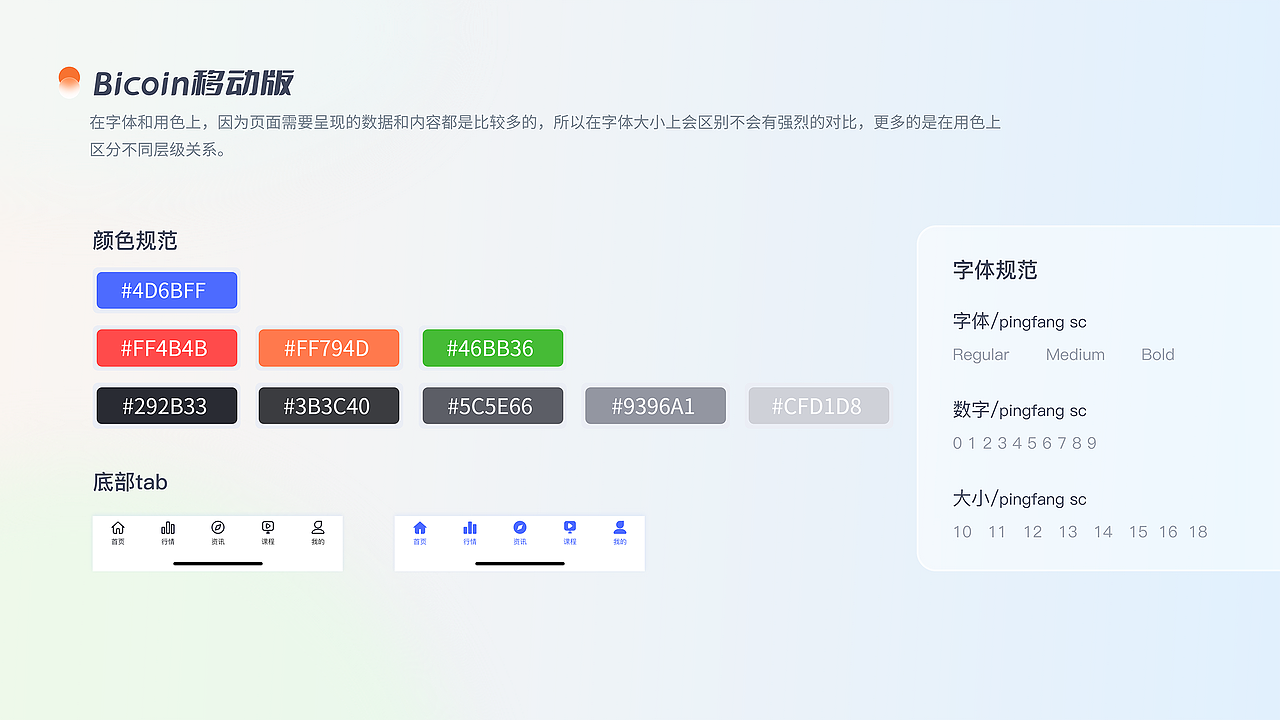The width and height of the screenshot is (1280, 720).
Task: Select the #292B33 dark color swatch
Action: [166, 406]
